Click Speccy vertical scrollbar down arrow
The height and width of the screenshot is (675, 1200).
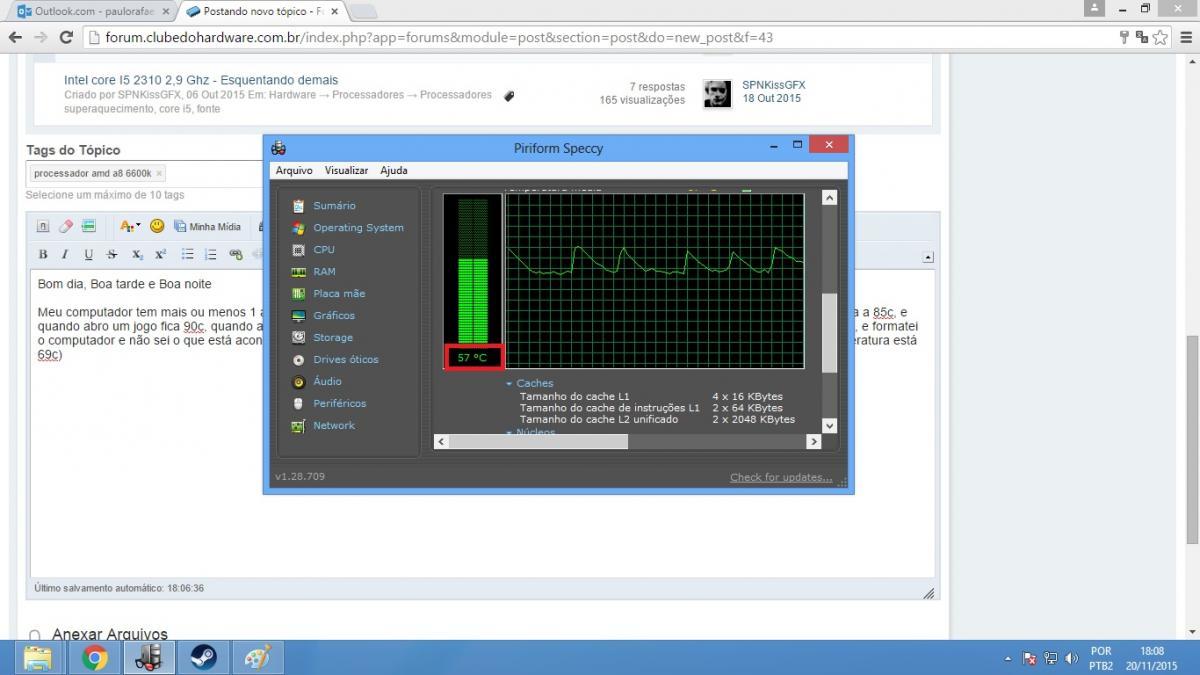tap(829, 425)
